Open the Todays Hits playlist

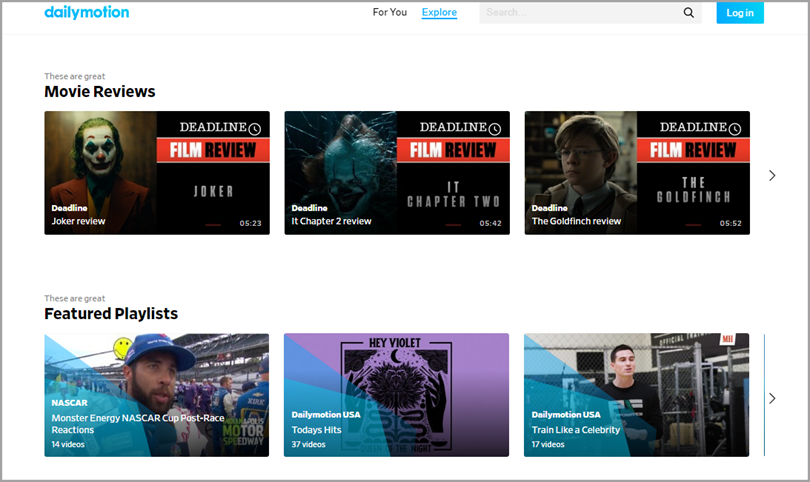[396, 395]
